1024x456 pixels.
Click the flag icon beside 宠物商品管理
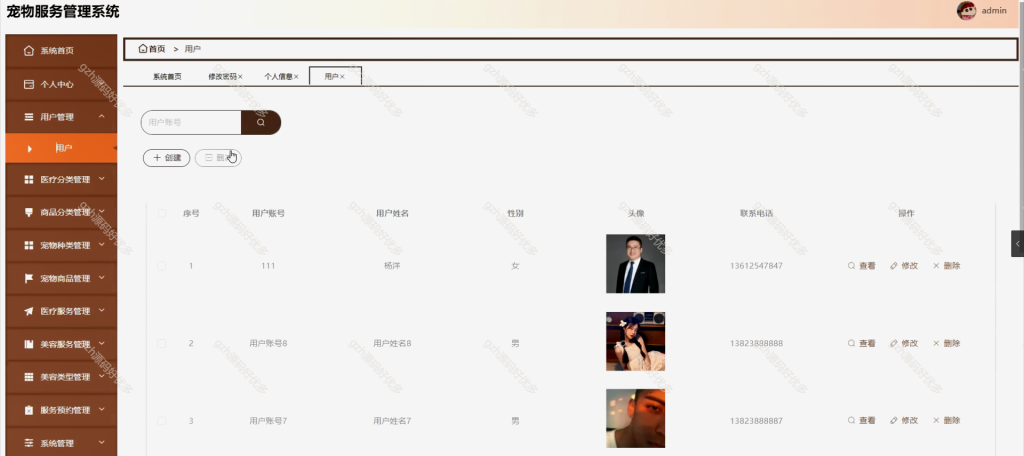pyautogui.click(x=28, y=278)
